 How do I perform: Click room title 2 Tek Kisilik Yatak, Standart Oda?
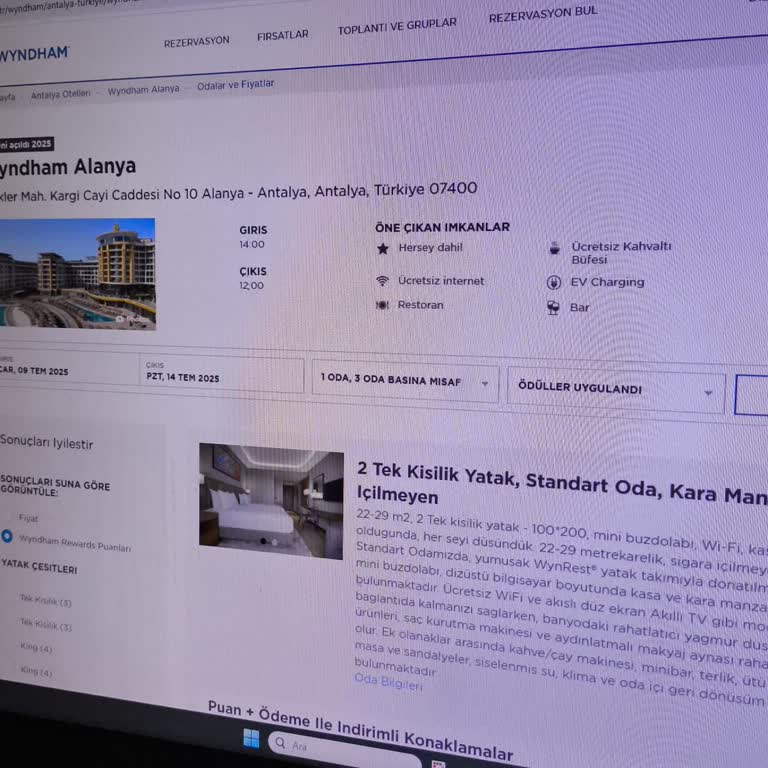tap(562, 484)
